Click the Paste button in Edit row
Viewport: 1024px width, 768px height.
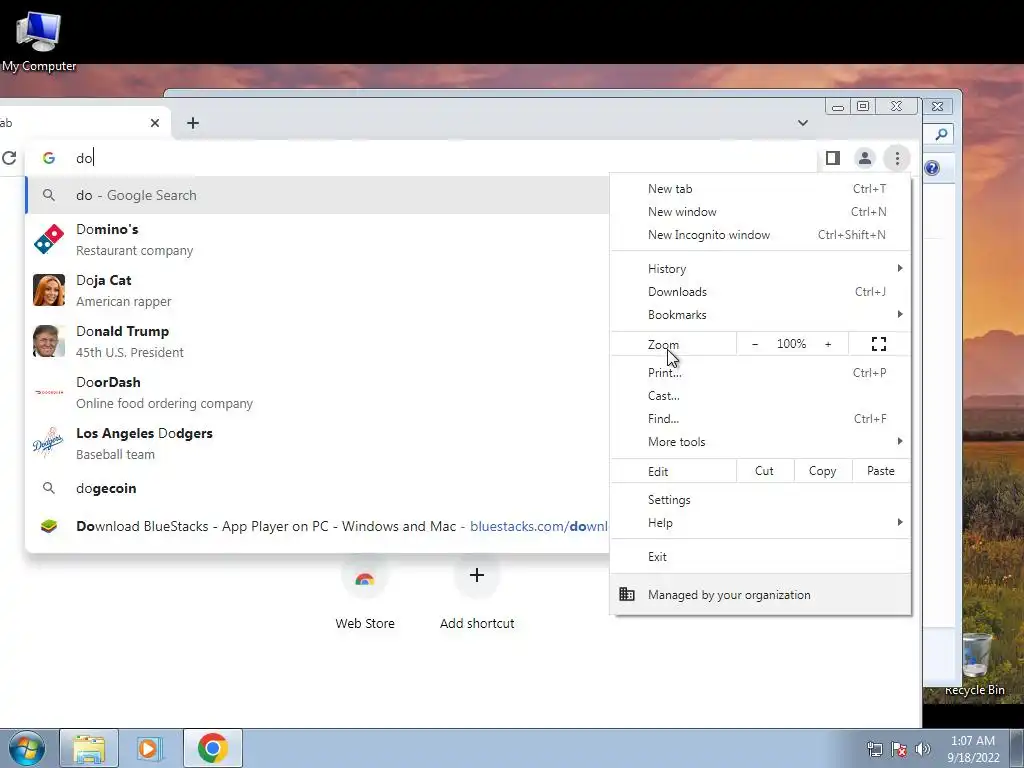coord(880,471)
